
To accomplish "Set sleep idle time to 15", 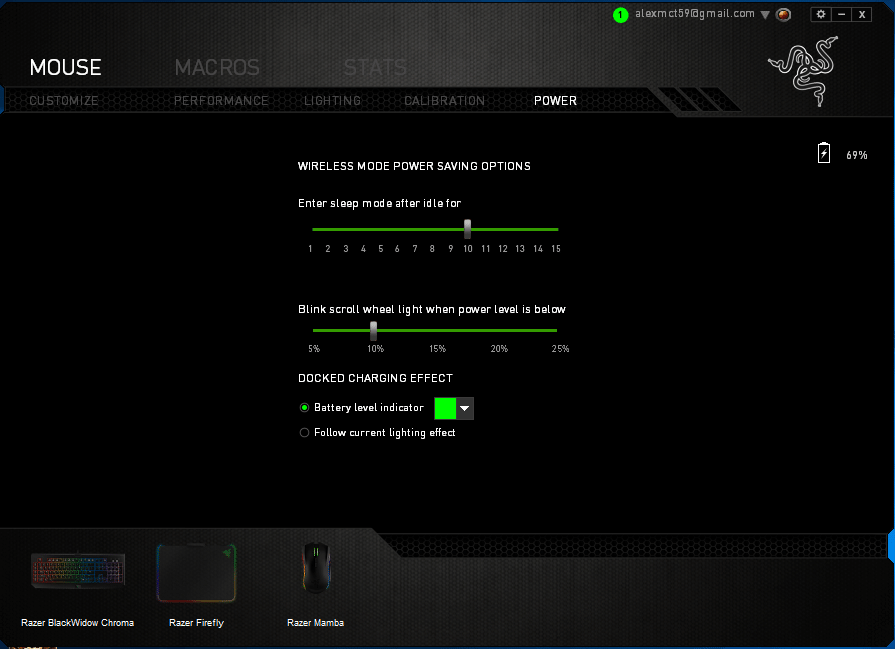I will pos(556,249).
